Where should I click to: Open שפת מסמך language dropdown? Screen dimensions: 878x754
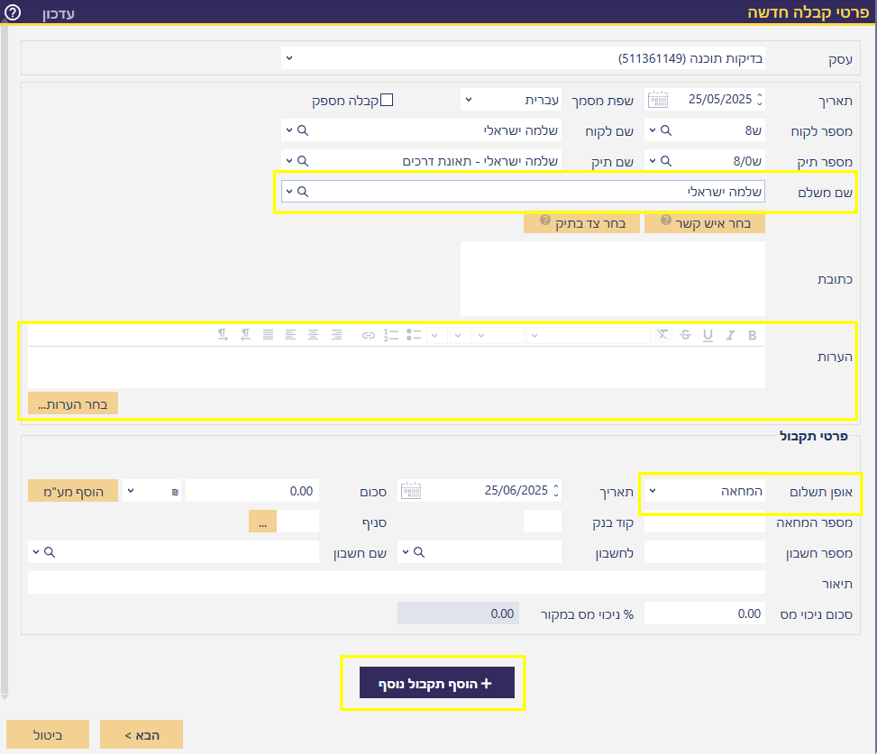point(469,100)
